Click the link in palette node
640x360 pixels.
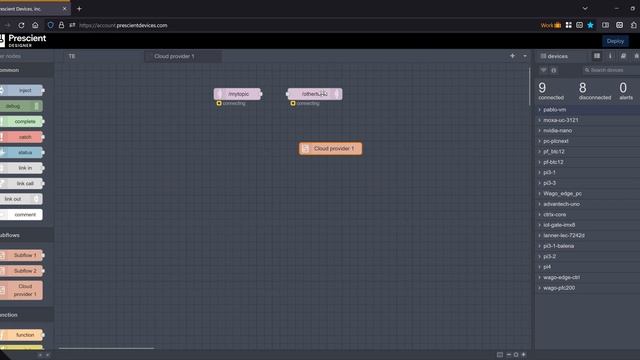[x=21, y=168]
